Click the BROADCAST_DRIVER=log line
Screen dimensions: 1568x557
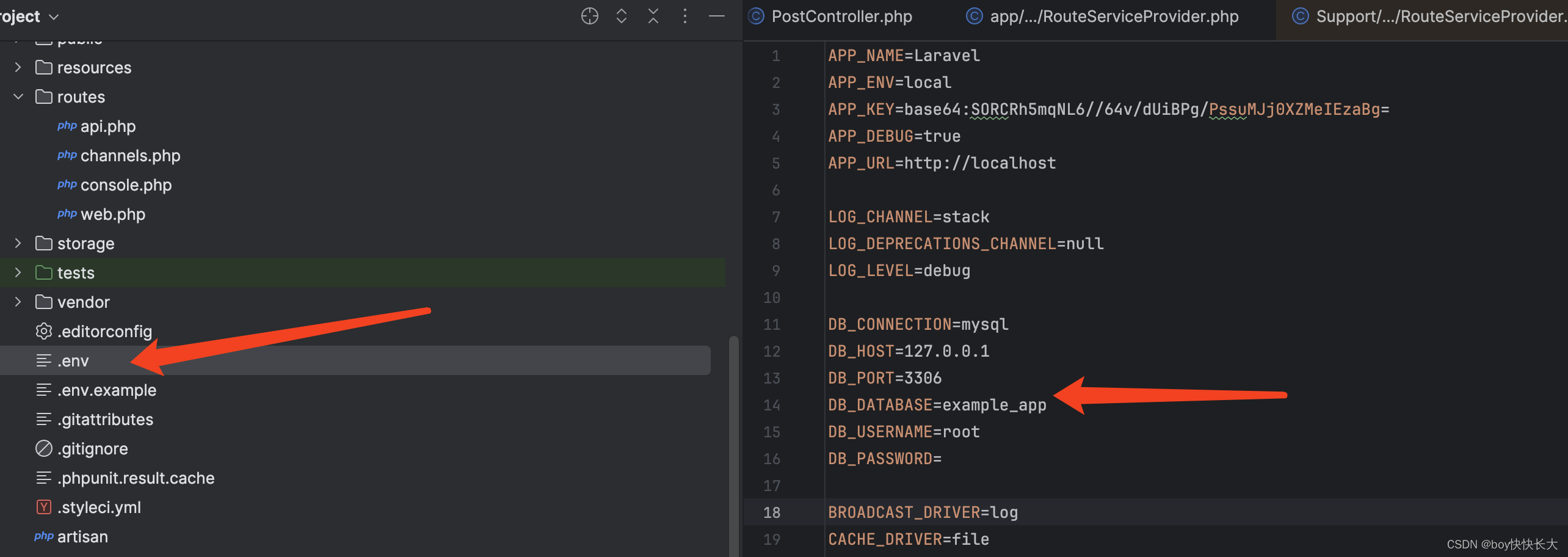[923, 512]
